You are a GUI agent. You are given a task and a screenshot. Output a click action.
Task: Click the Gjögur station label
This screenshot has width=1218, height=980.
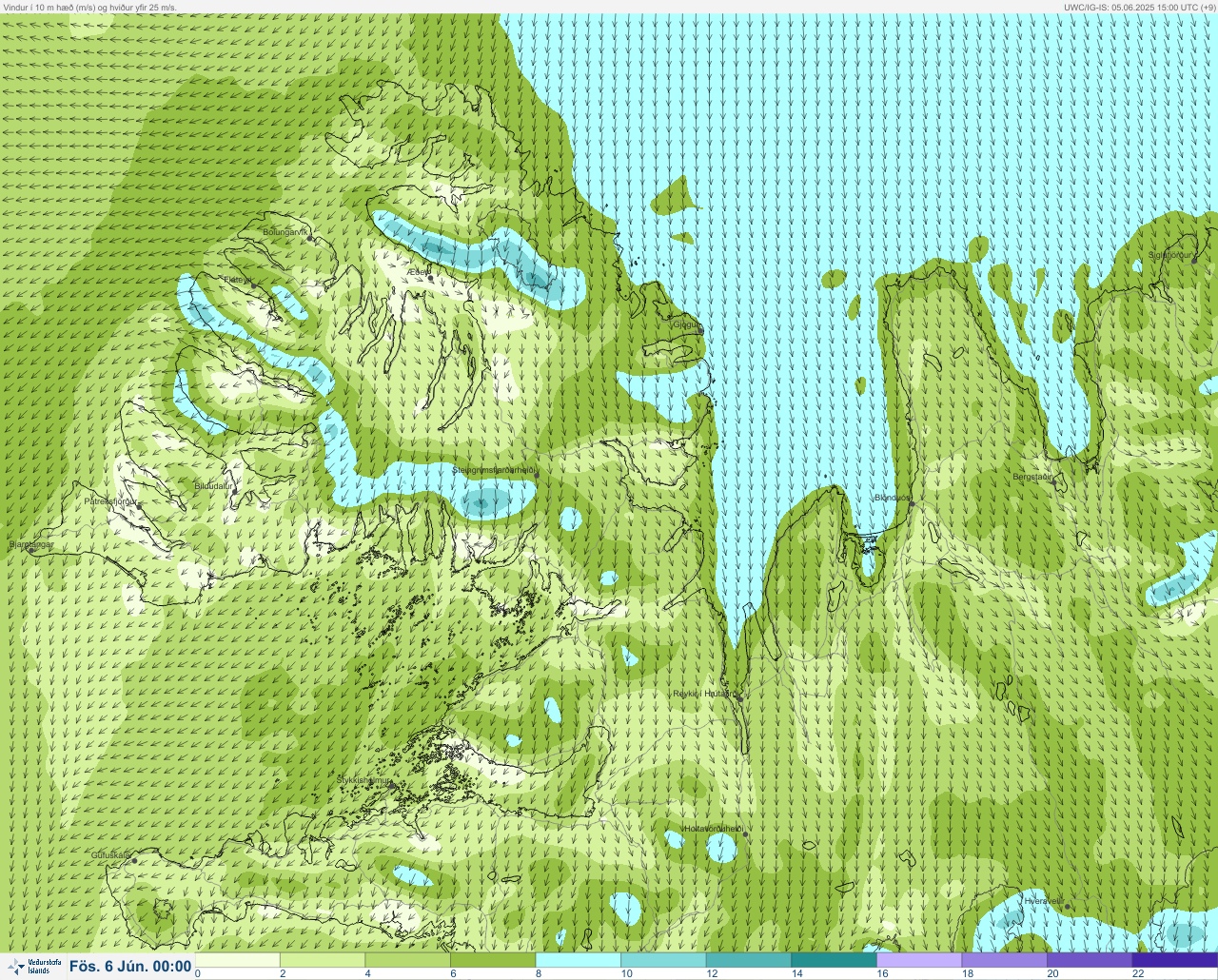686,324
